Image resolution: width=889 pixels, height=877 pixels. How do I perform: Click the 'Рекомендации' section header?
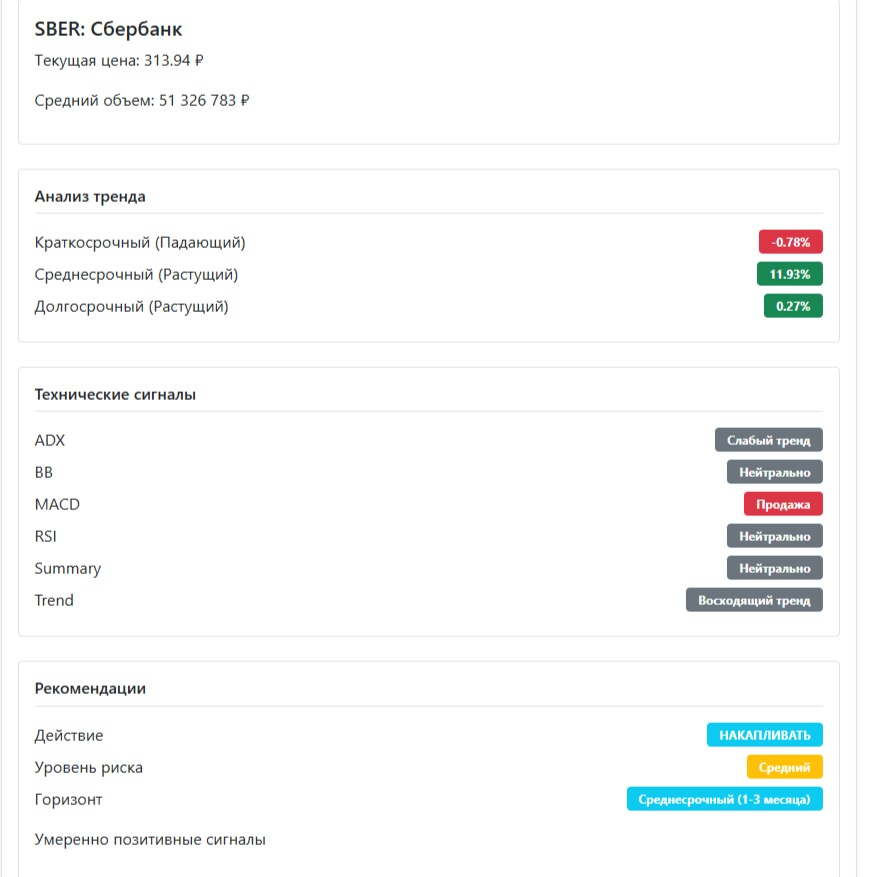90,688
